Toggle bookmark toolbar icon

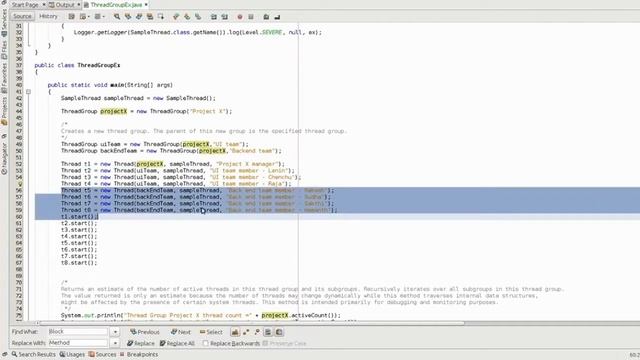[x=198, y=17]
